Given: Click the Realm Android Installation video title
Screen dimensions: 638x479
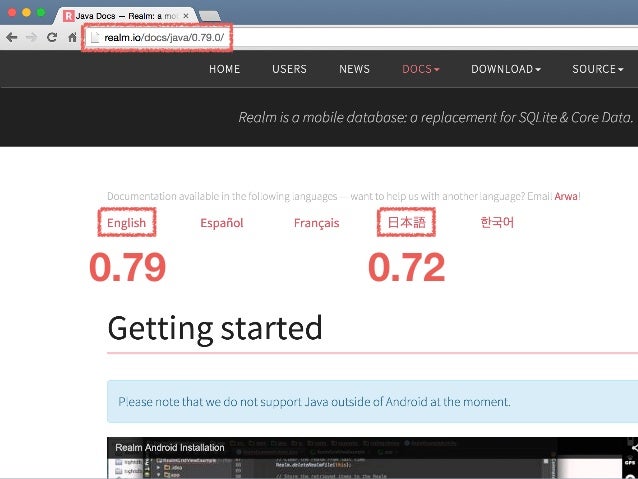Looking at the screenshot, I should (x=170, y=447).
